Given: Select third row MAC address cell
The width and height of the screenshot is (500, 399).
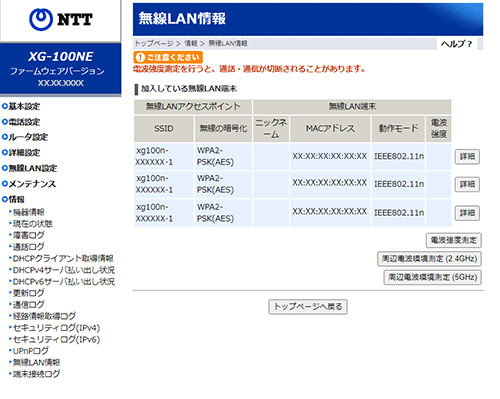Looking at the screenshot, I should [330, 213].
